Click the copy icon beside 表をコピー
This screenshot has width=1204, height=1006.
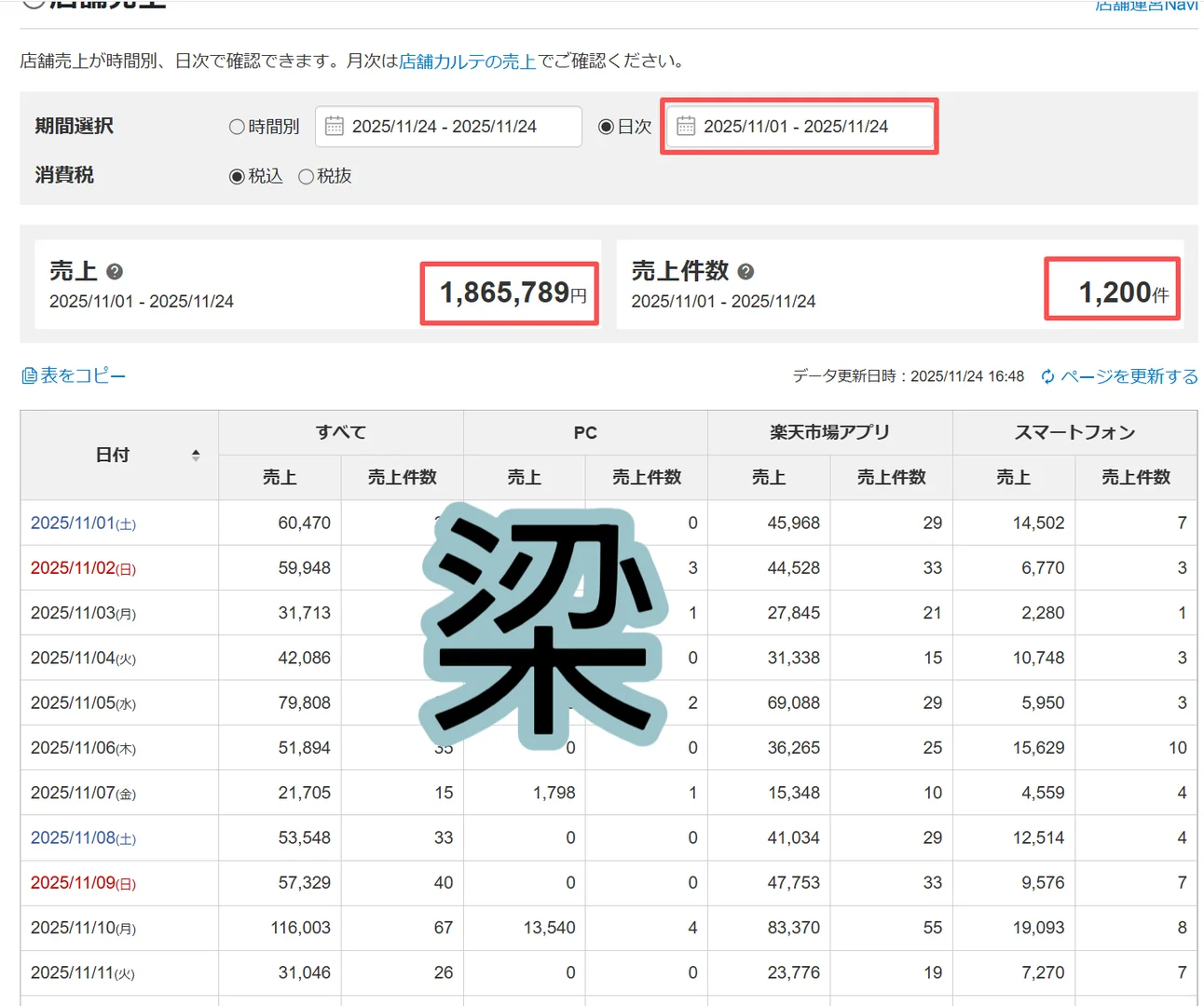(29, 375)
